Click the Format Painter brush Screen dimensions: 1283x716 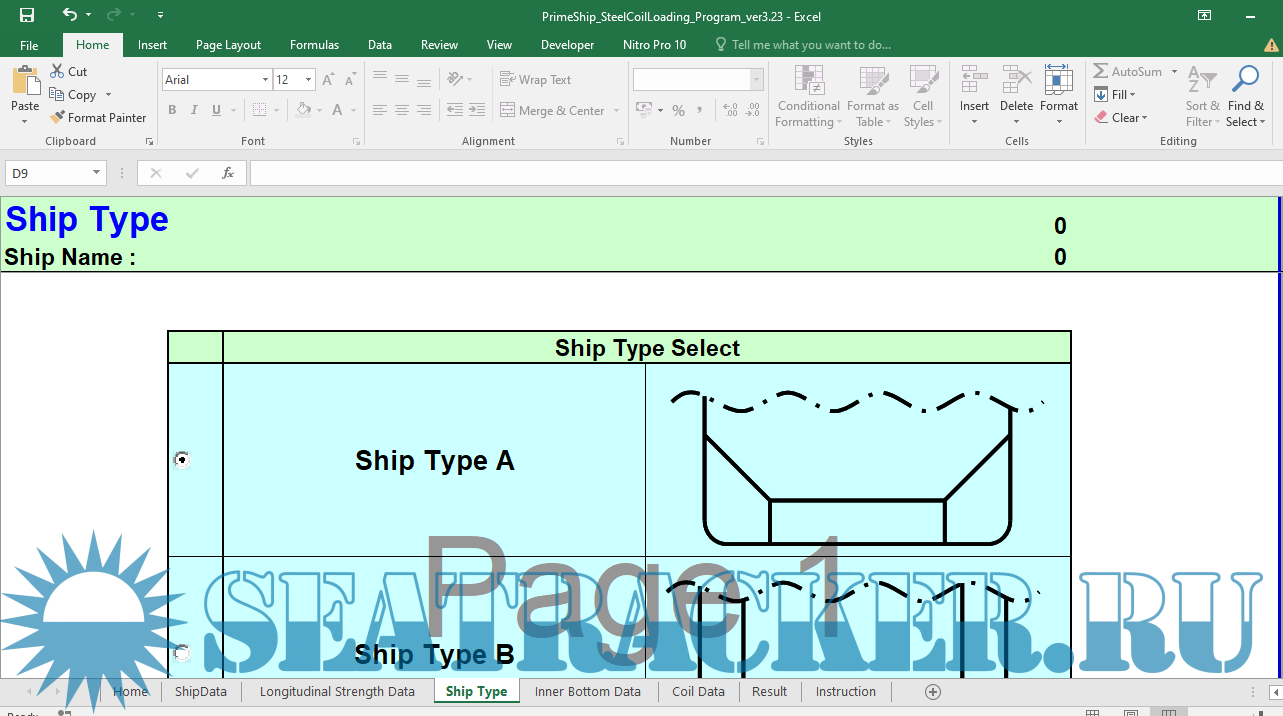click(x=58, y=118)
